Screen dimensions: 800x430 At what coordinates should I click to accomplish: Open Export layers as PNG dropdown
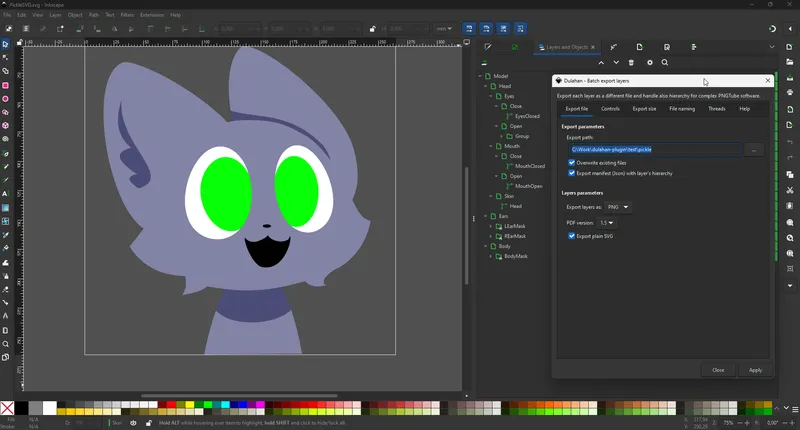click(x=618, y=207)
